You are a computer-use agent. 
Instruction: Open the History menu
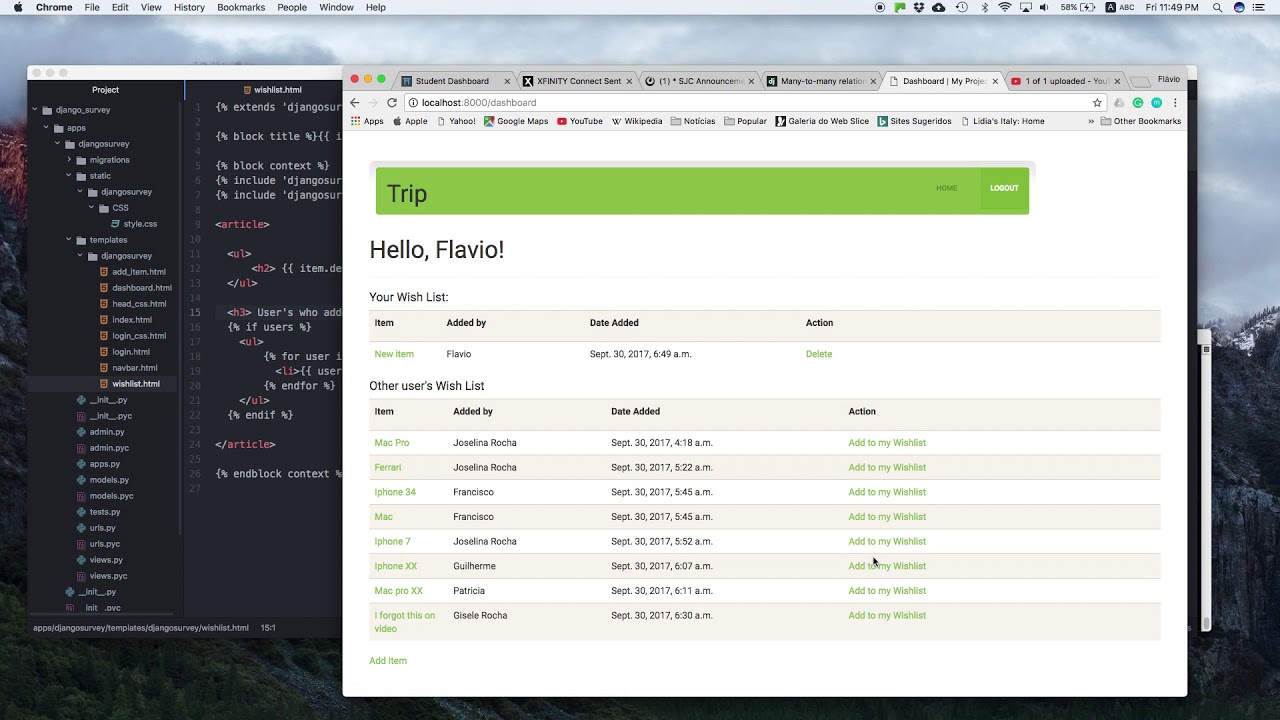189,7
